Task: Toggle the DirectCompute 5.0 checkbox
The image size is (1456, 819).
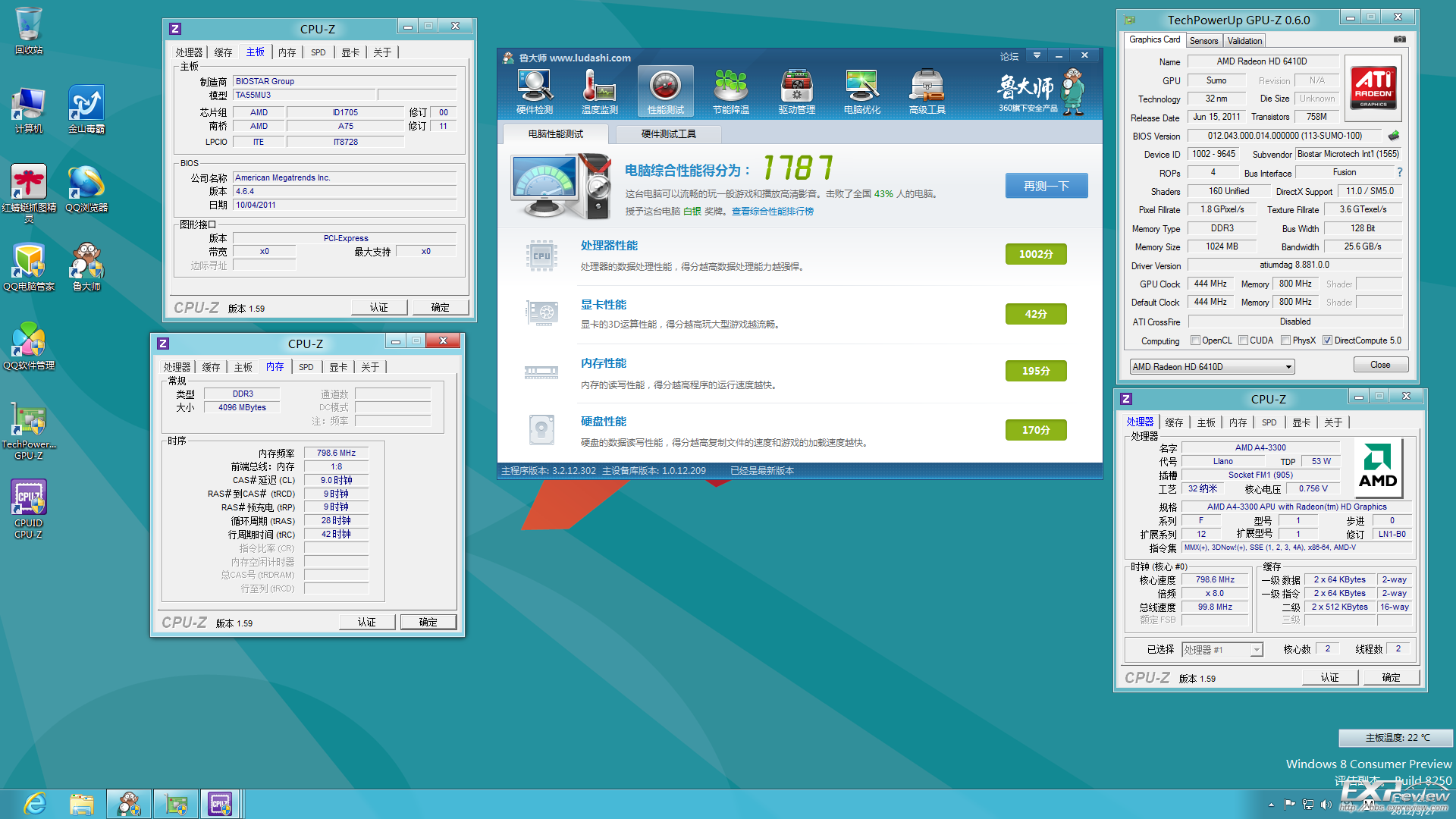Action: tap(1328, 340)
